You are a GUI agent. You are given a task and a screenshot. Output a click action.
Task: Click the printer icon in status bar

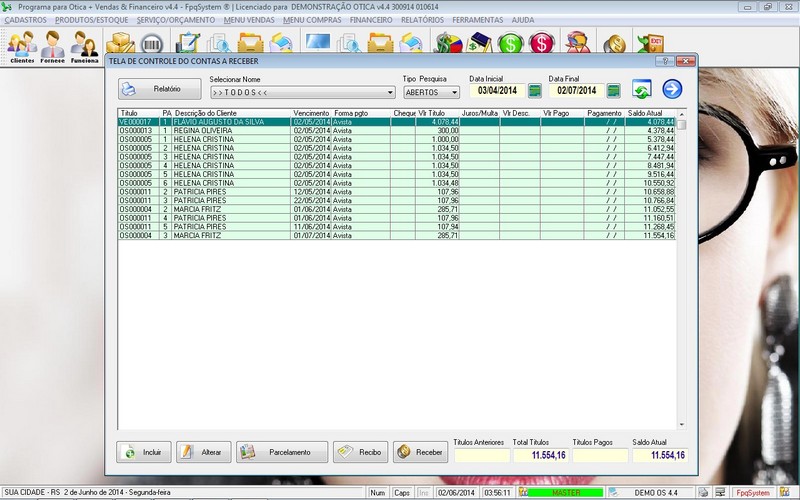click(704, 493)
